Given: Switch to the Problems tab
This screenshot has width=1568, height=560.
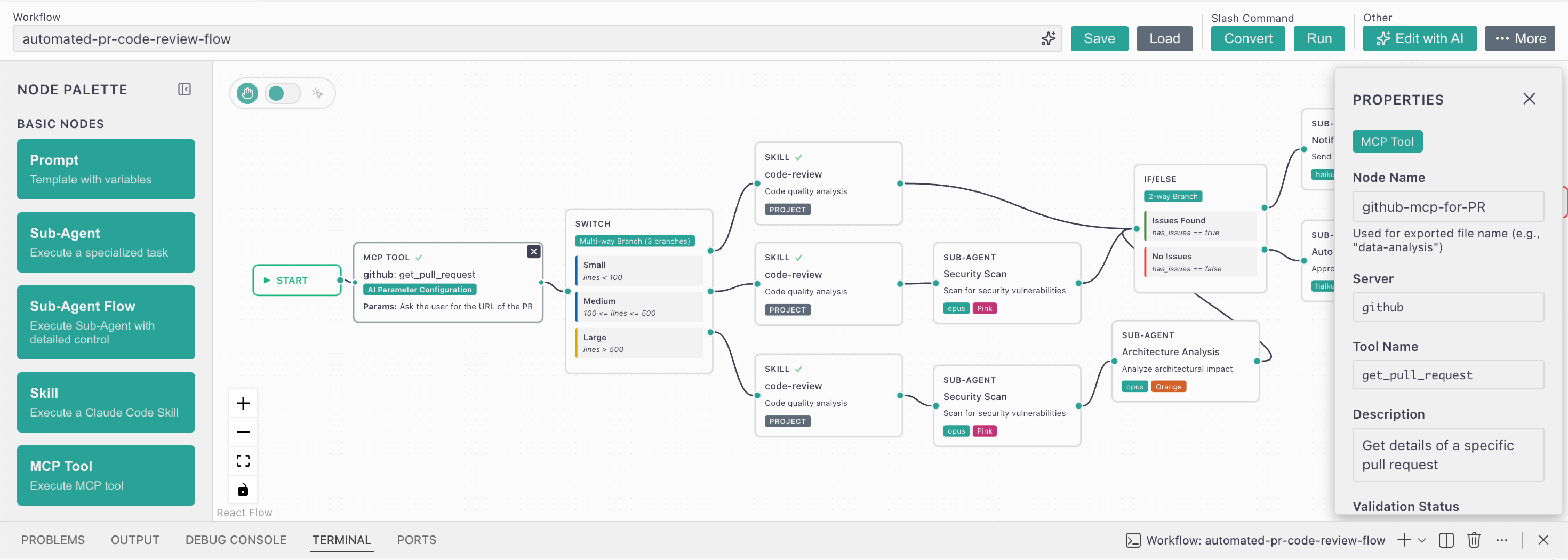Looking at the screenshot, I should [x=53, y=540].
